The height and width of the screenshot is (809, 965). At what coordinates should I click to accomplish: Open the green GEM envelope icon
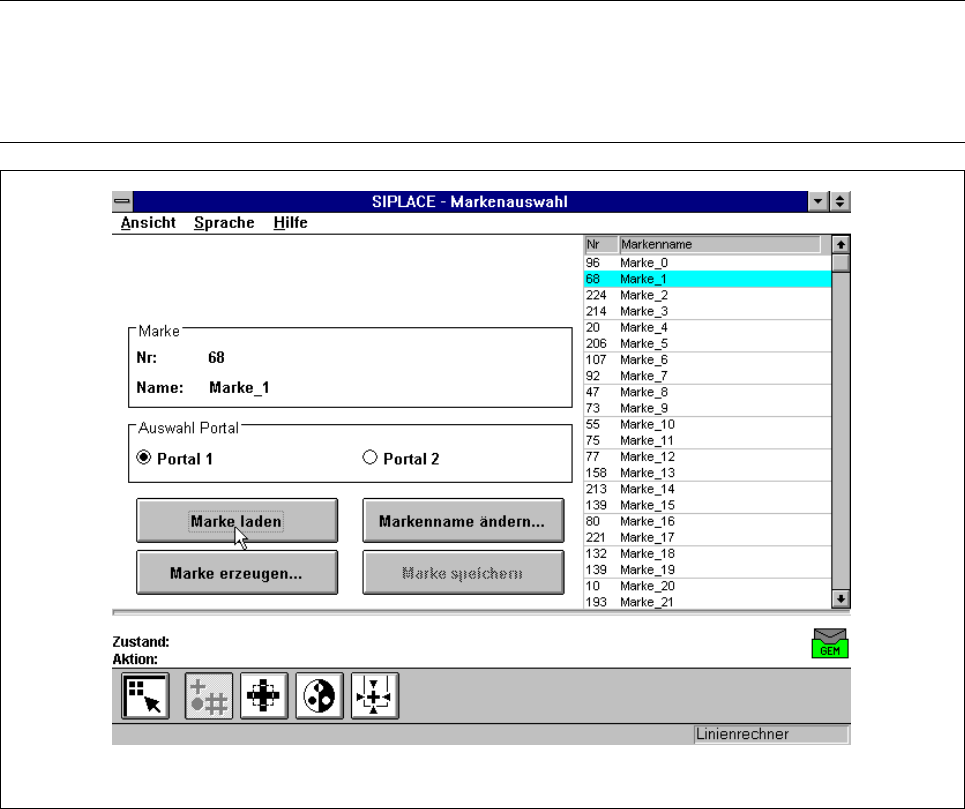click(830, 643)
